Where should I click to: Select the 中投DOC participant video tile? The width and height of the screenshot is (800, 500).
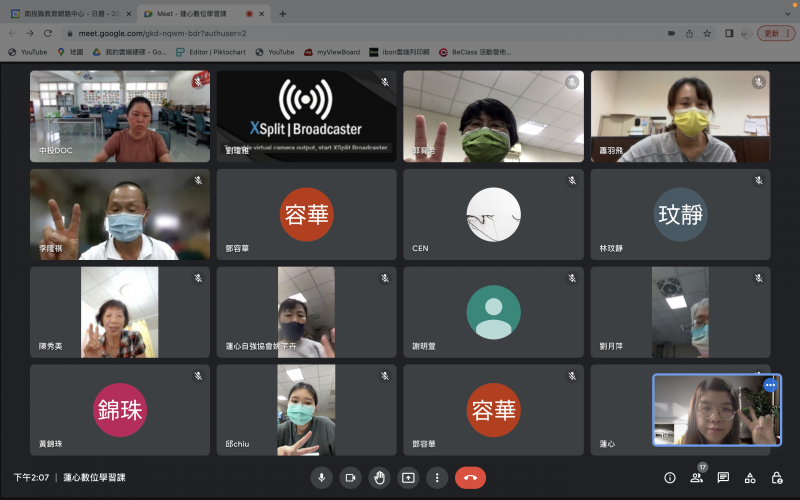point(120,116)
